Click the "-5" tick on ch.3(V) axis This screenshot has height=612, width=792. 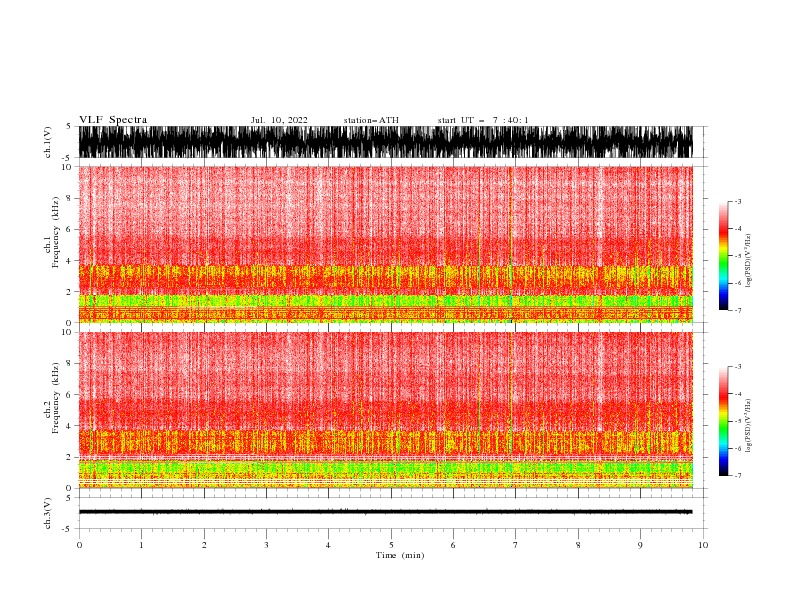tap(68, 529)
